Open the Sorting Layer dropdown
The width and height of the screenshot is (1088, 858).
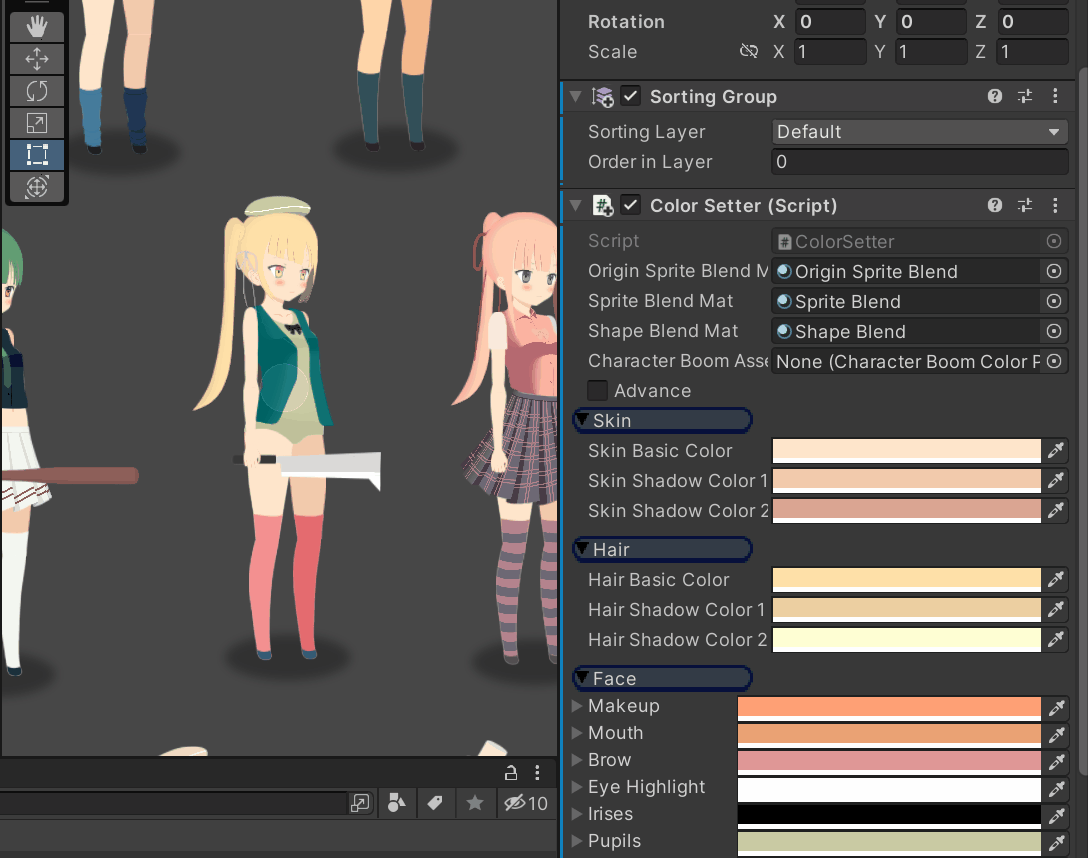(919, 132)
